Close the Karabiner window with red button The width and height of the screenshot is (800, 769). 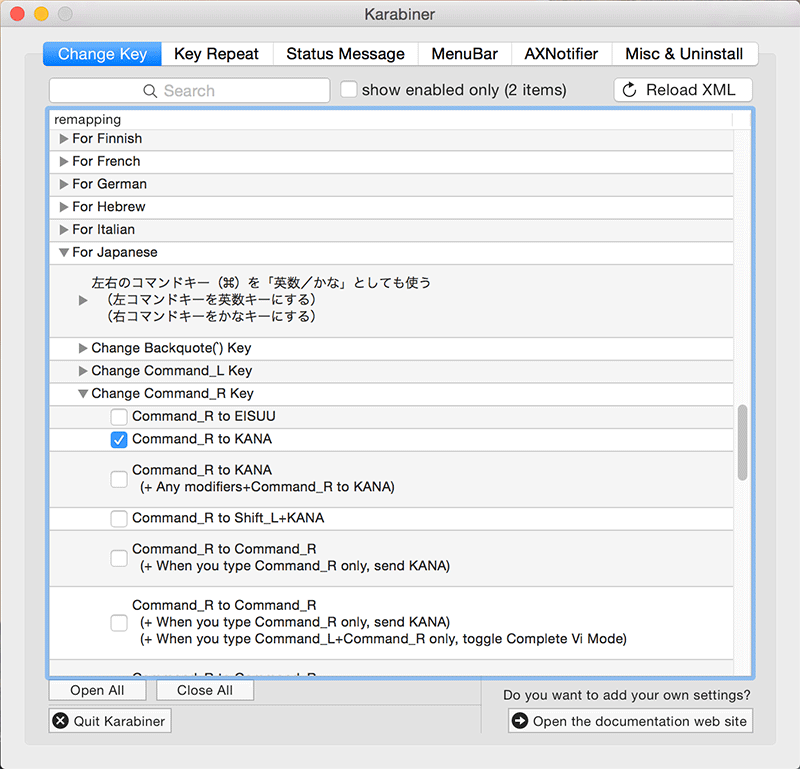pos(17,14)
